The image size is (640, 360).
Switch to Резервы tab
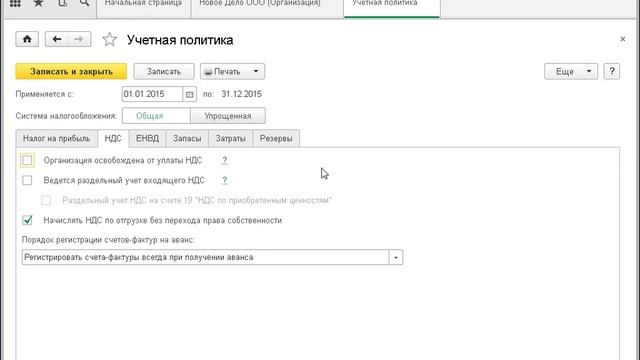point(276,139)
